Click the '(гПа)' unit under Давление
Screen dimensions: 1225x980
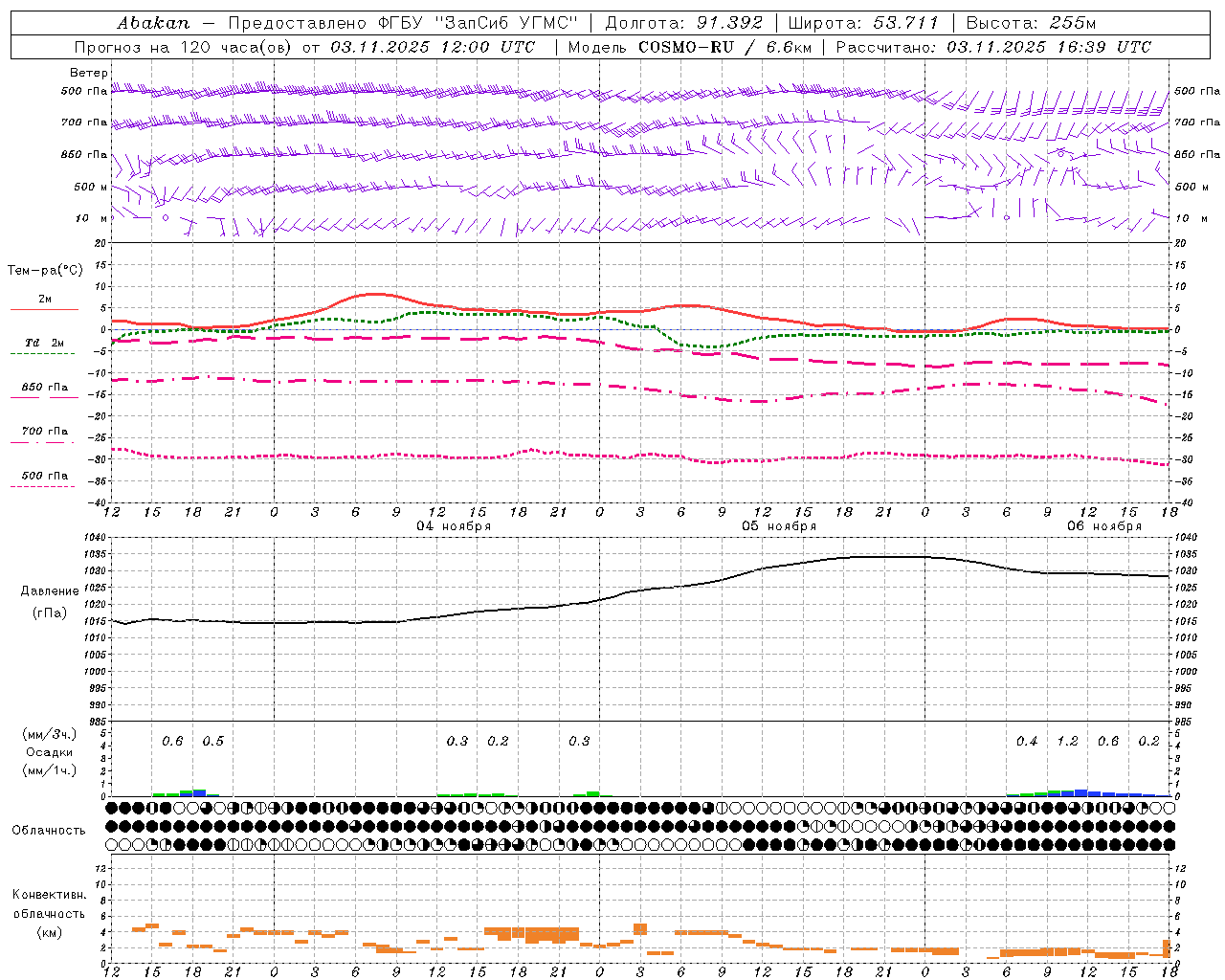click(50, 613)
